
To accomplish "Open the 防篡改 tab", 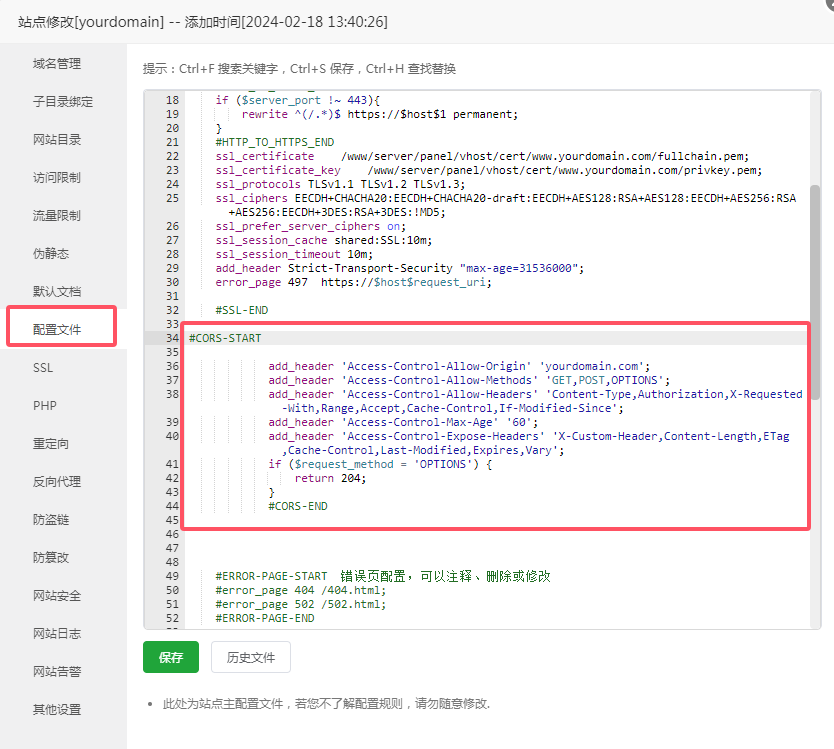I will click(x=51, y=557).
